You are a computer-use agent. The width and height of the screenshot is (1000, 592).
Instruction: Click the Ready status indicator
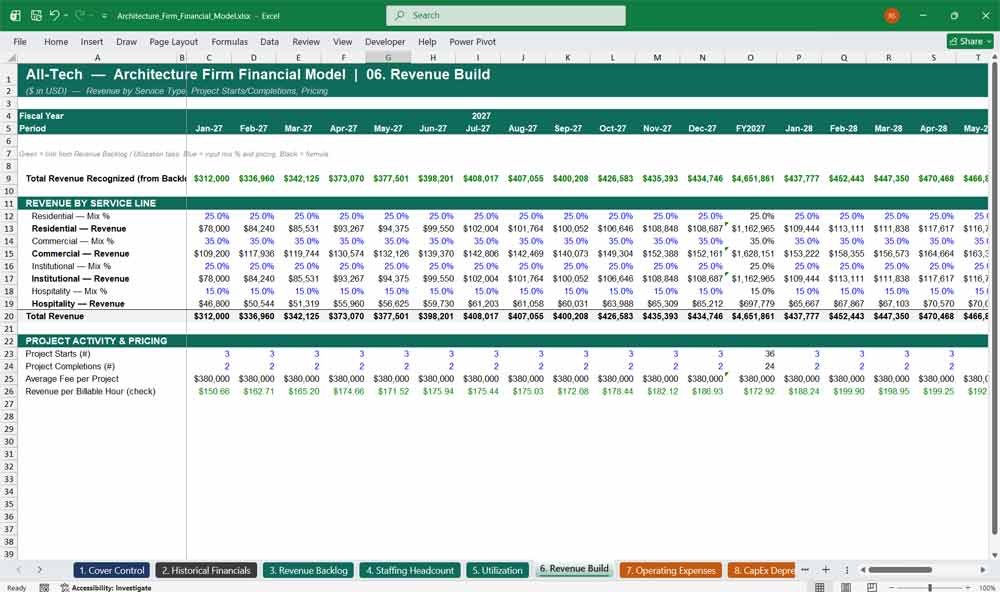click(x=17, y=588)
